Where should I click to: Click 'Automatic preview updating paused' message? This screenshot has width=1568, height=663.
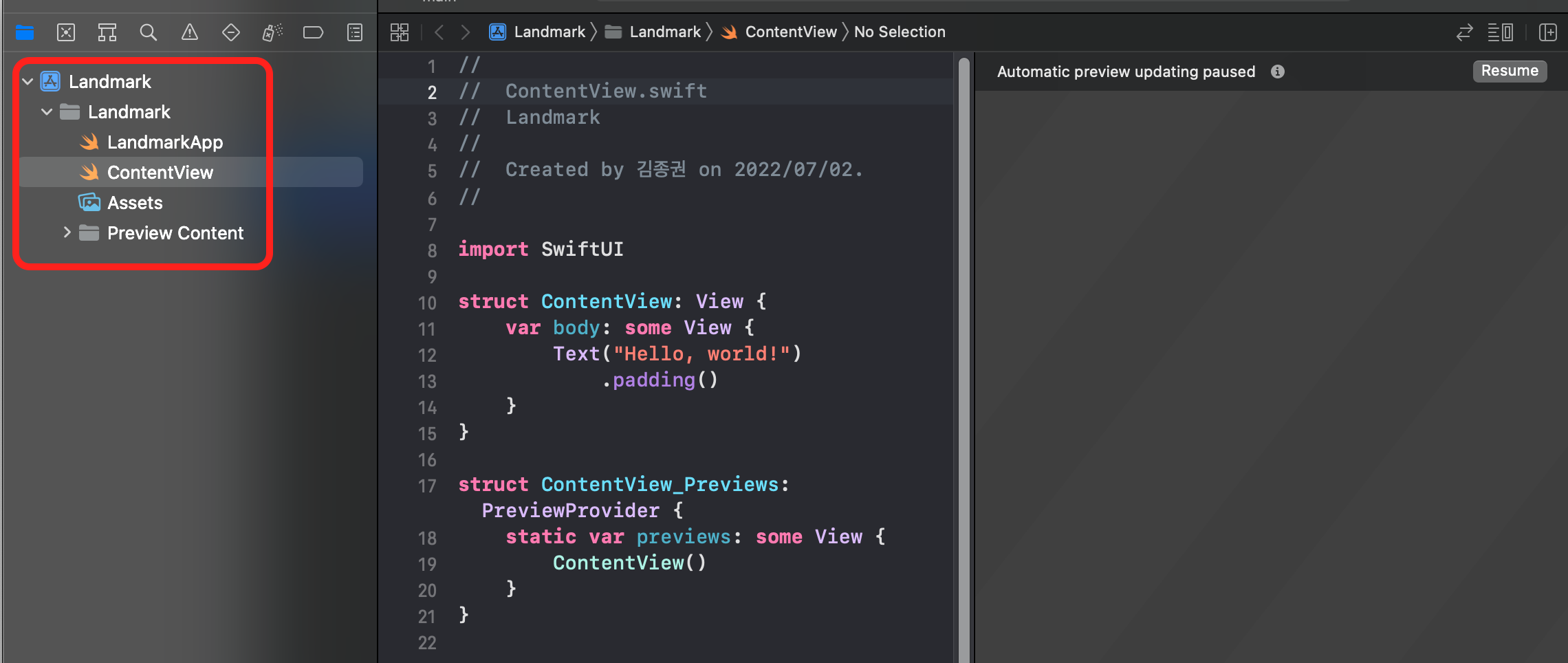pos(1126,72)
